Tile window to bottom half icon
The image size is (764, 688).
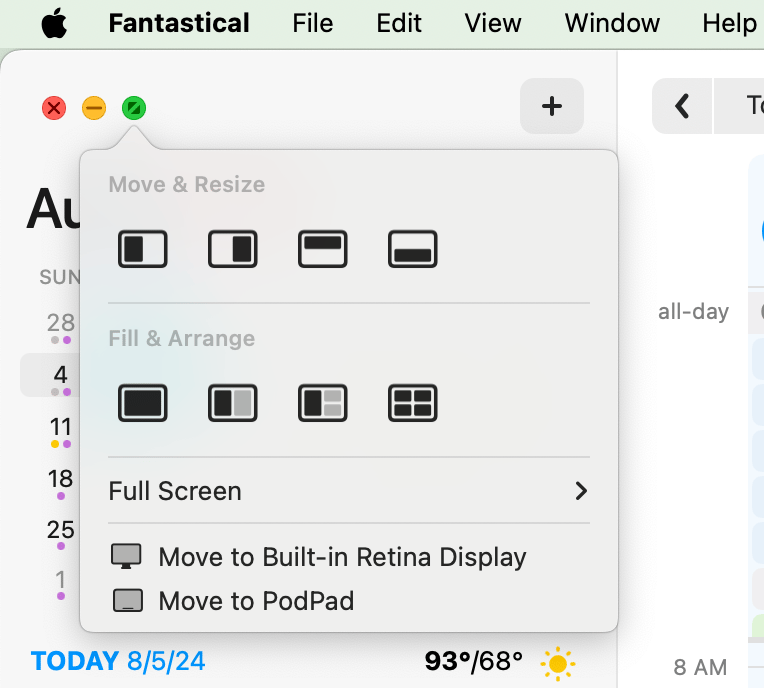[413, 249]
